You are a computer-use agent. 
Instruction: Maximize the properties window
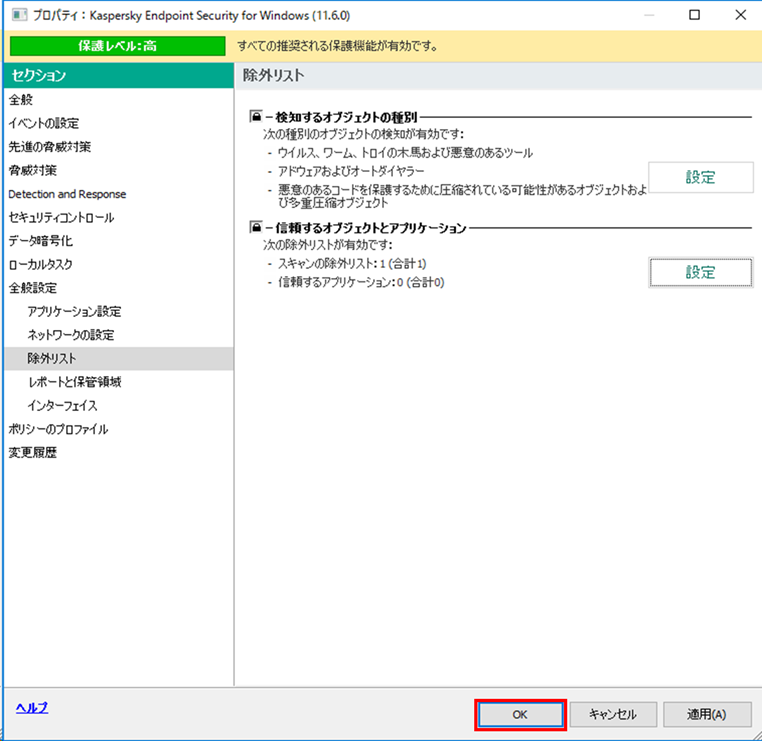tap(694, 15)
